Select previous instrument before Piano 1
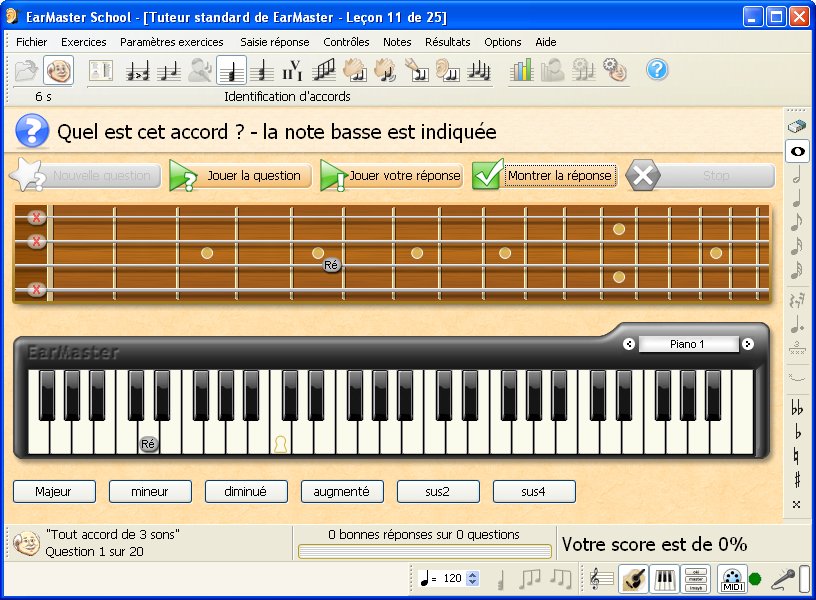Screen dimensions: 816x600 [x=629, y=344]
